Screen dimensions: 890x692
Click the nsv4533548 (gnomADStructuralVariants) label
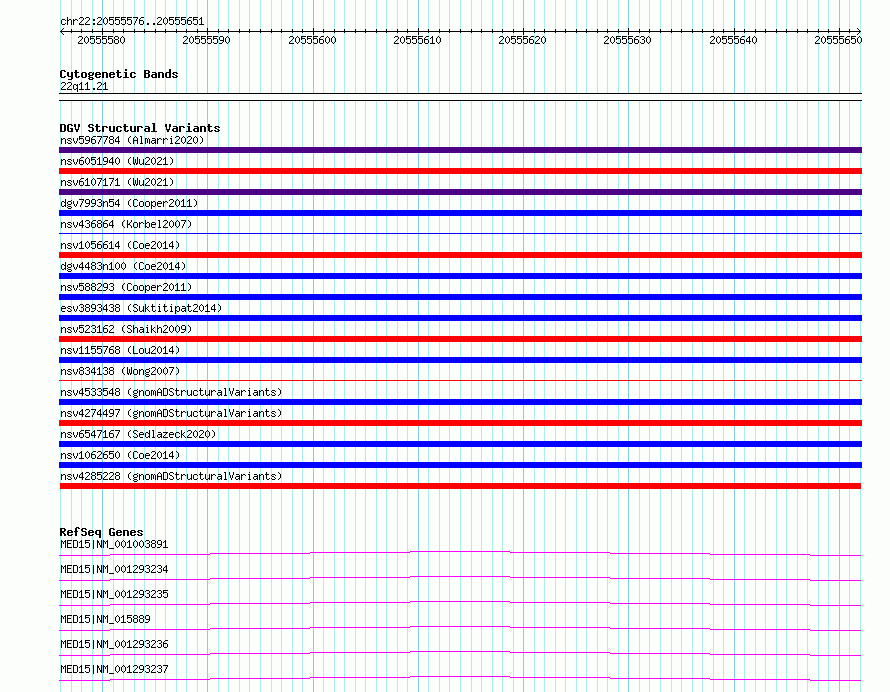tap(171, 392)
